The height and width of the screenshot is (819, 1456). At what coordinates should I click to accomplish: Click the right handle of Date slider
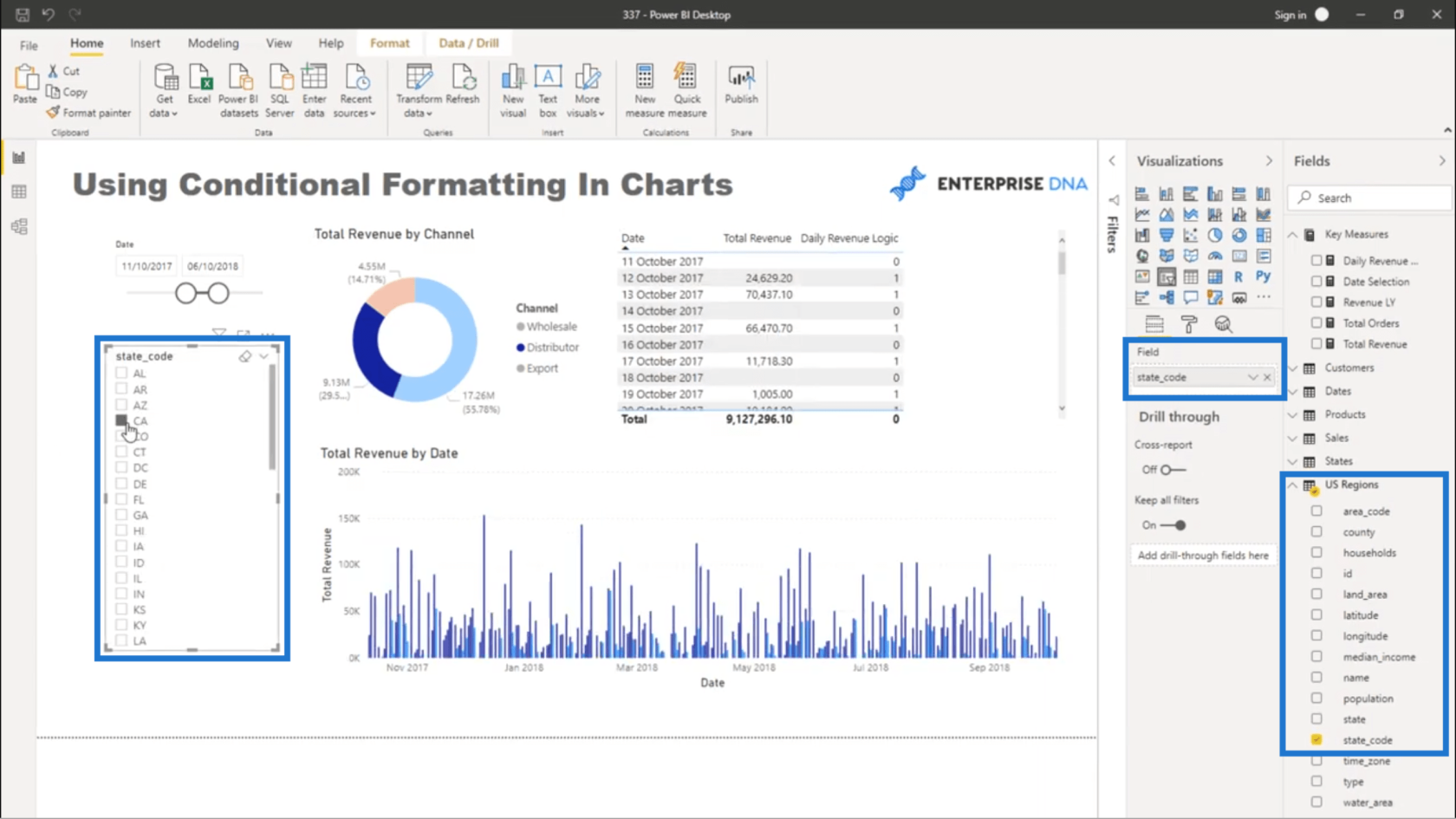pos(218,294)
